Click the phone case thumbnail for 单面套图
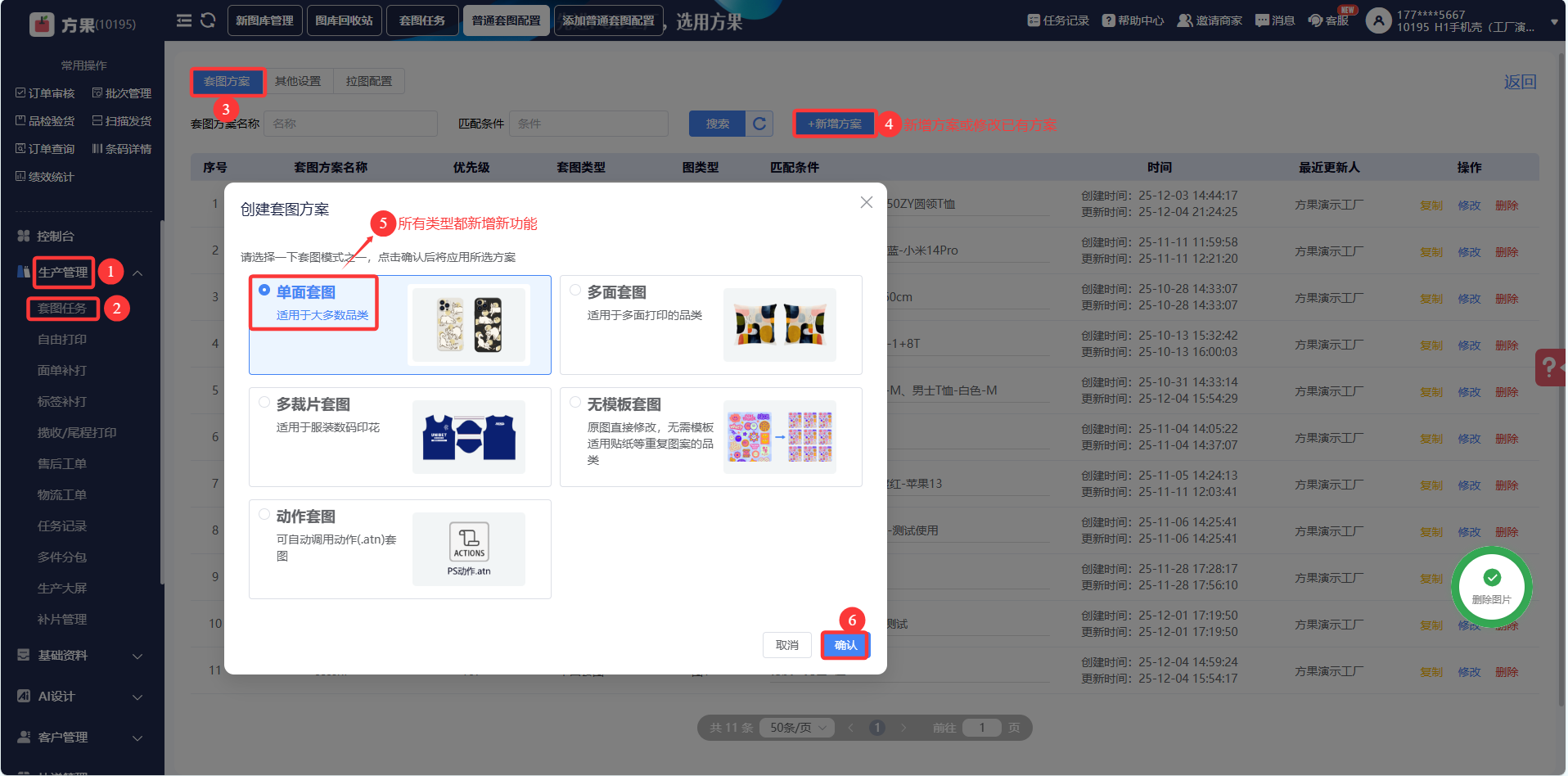 pos(469,325)
